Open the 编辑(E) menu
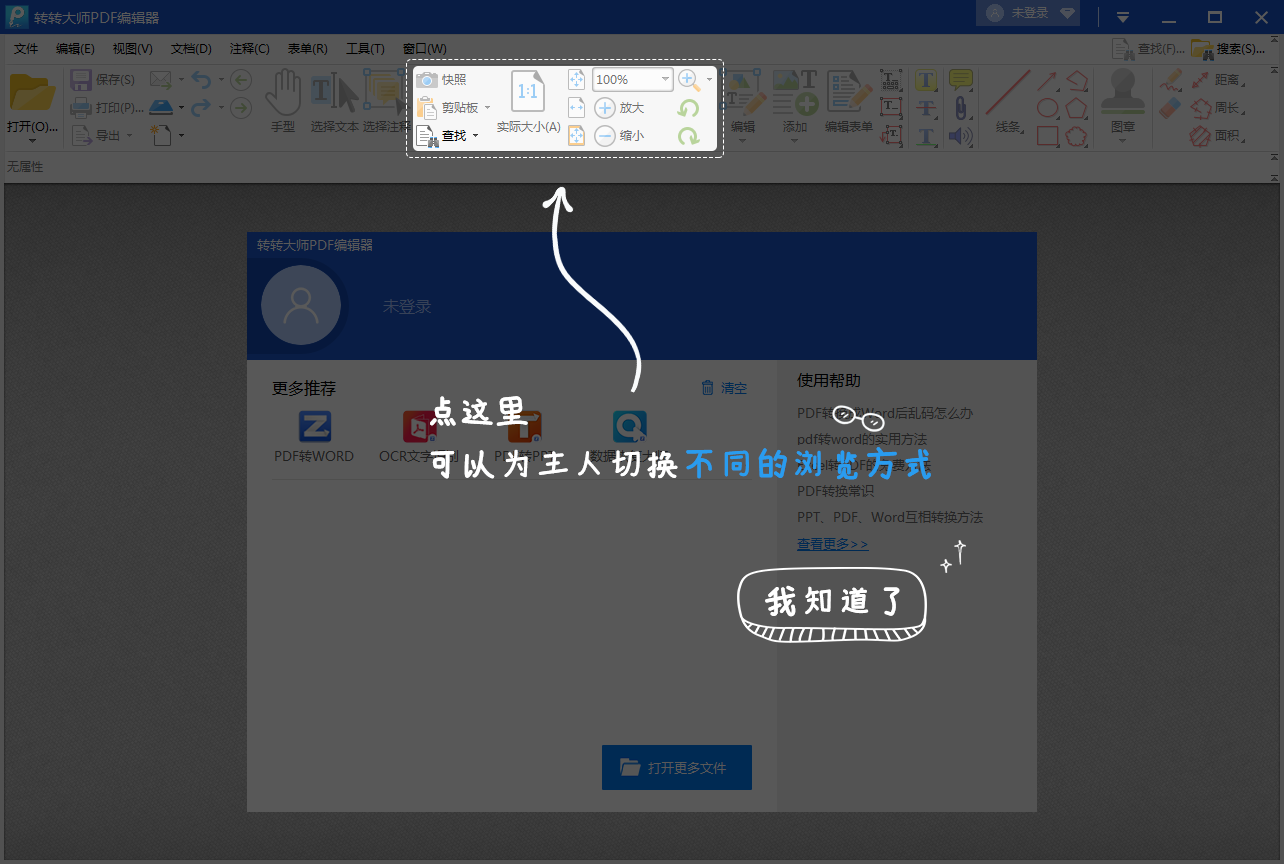1284x864 pixels. point(75,48)
